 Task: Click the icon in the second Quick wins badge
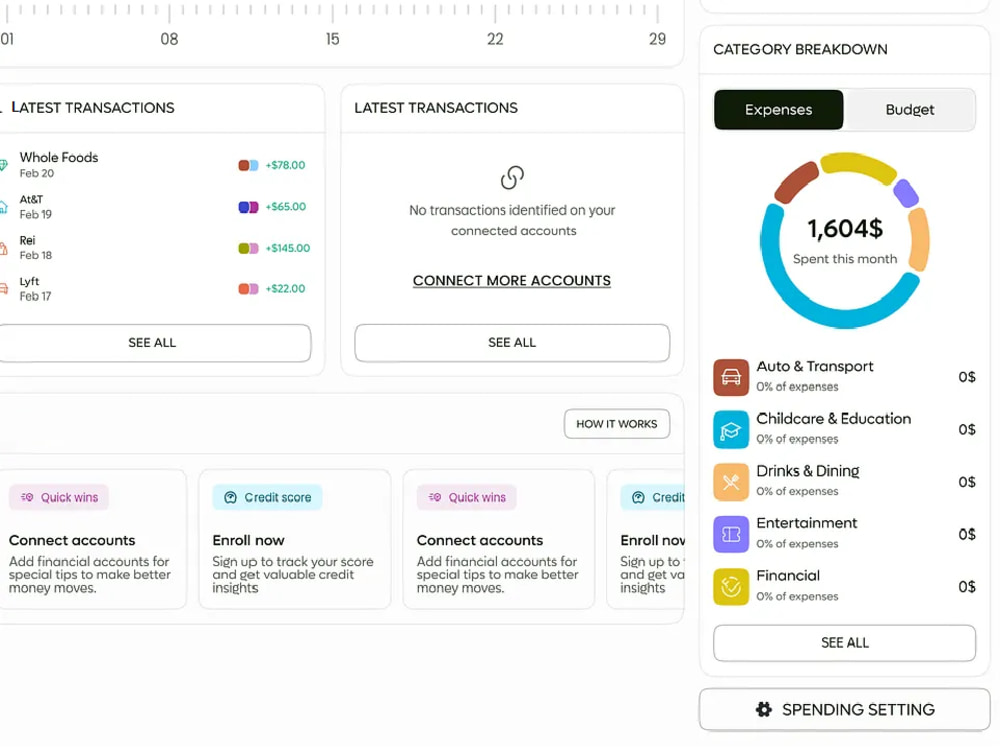(434, 497)
